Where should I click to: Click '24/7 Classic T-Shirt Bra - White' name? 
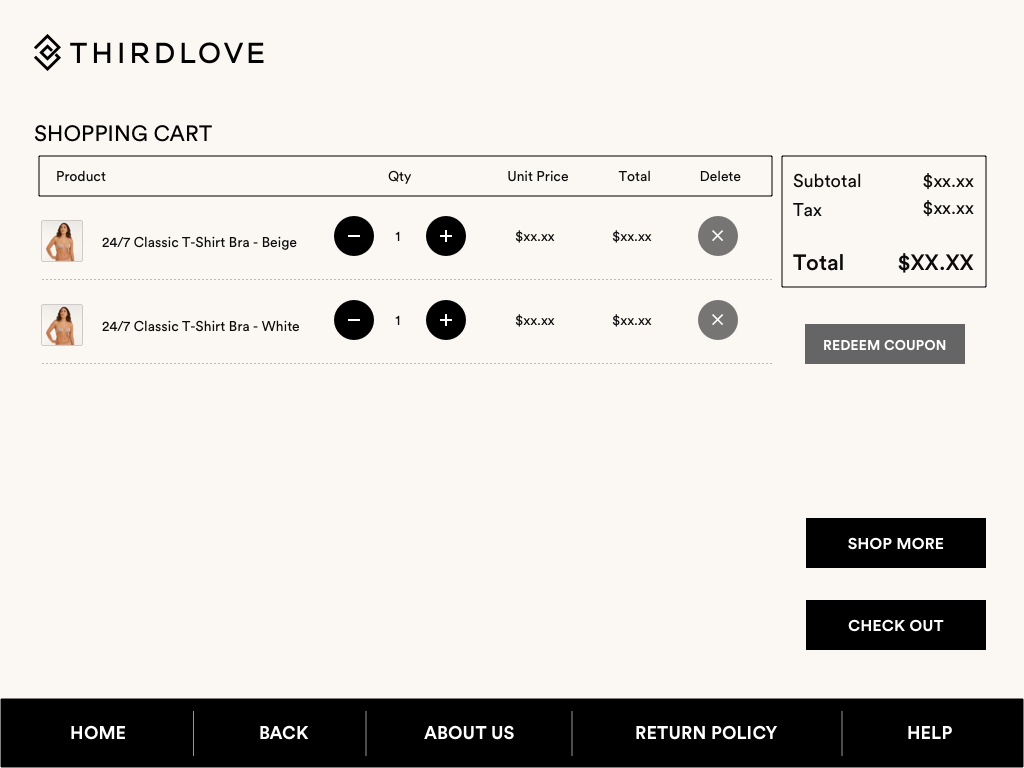click(x=200, y=326)
